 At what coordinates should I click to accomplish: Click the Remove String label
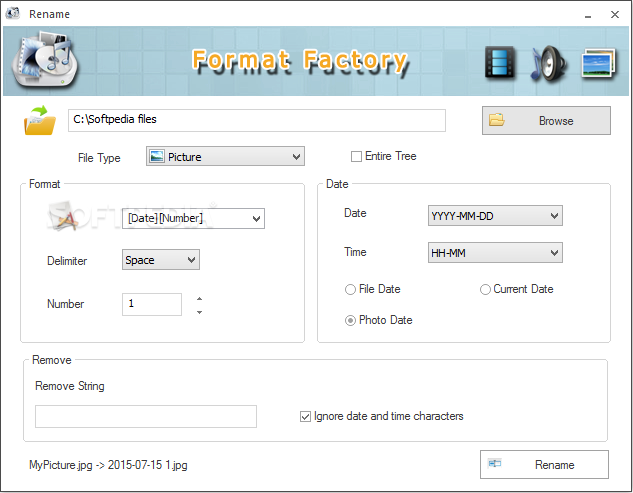tap(70, 386)
